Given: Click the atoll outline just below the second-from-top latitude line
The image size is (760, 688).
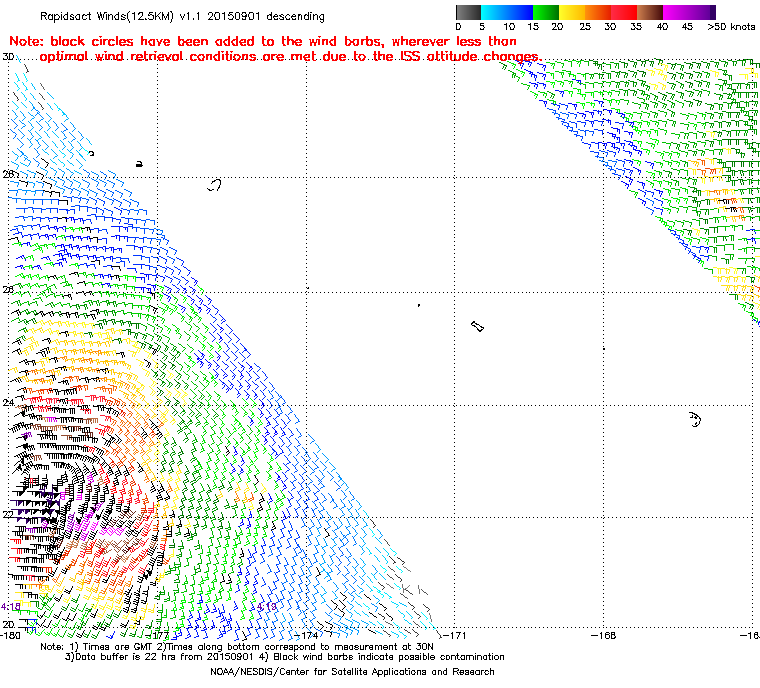Looking at the screenshot, I should click(214, 185).
